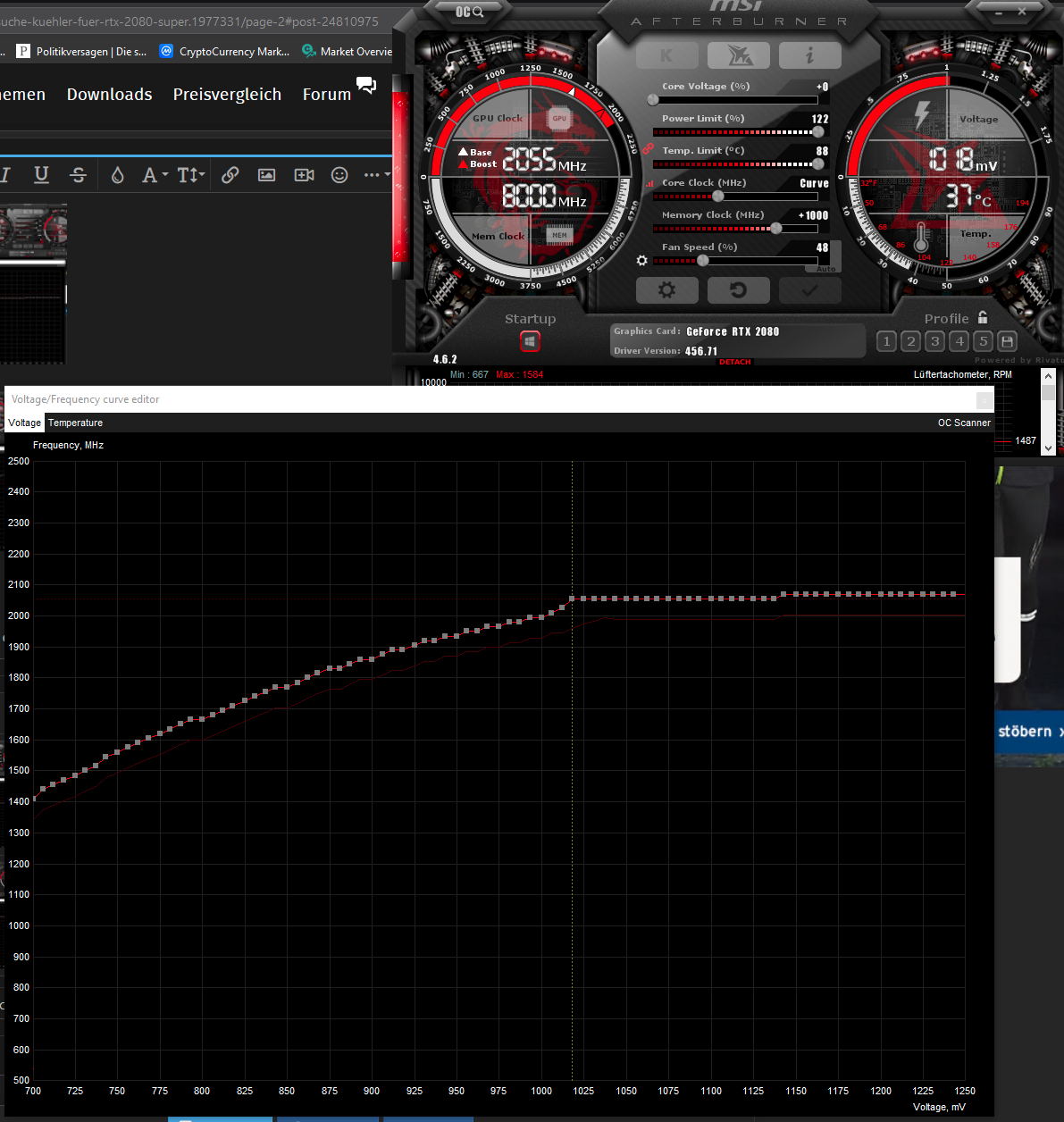Click the Core Clock Curve value field
The width and height of the screenshot is (1064, 1122).
(814, 183)
